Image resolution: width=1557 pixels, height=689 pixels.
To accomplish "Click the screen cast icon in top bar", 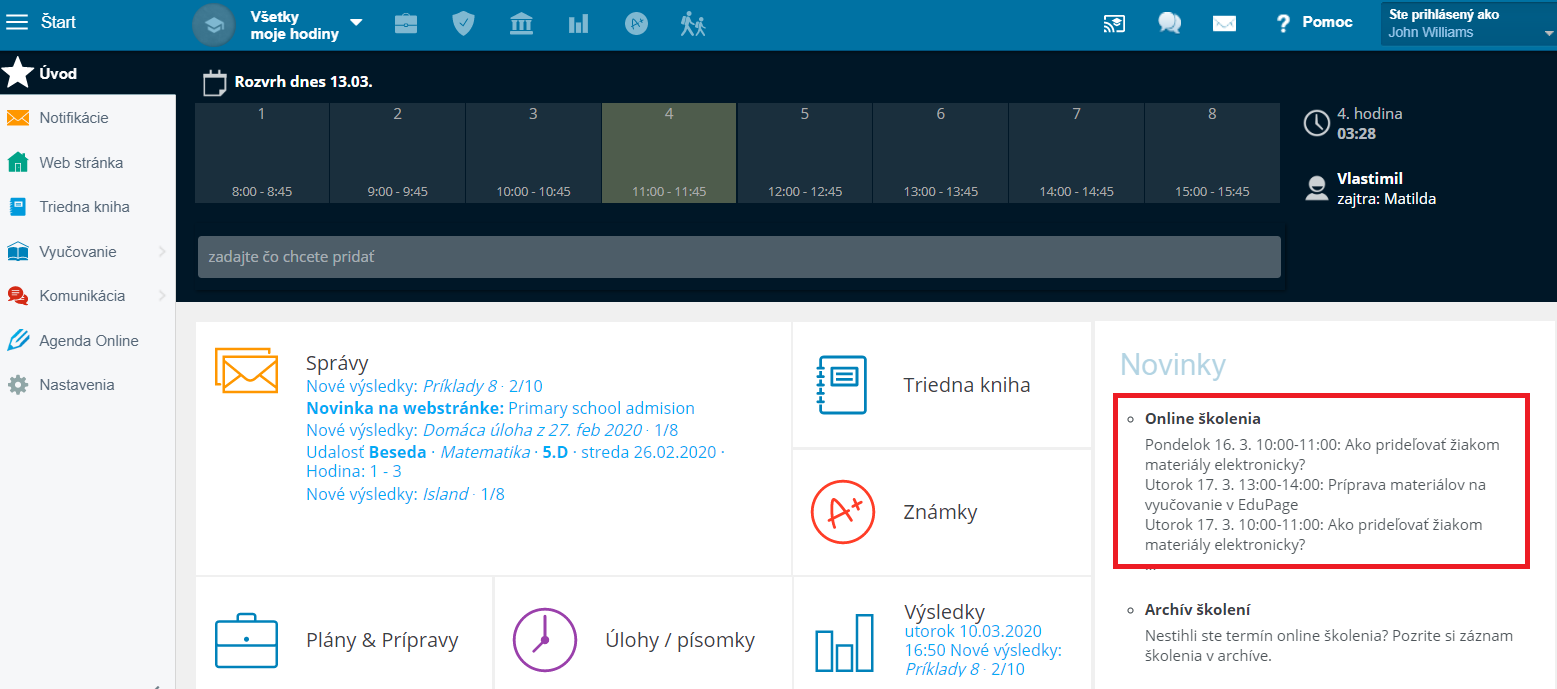I will tap(1114, 23).
